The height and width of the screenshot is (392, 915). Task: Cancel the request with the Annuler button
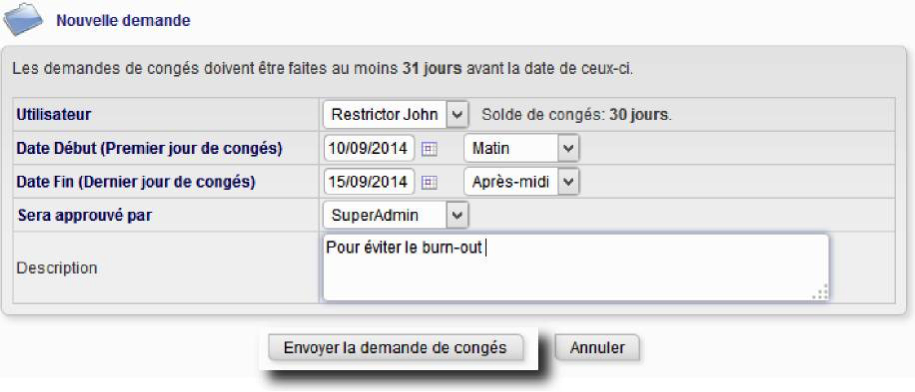pos(597,348)
